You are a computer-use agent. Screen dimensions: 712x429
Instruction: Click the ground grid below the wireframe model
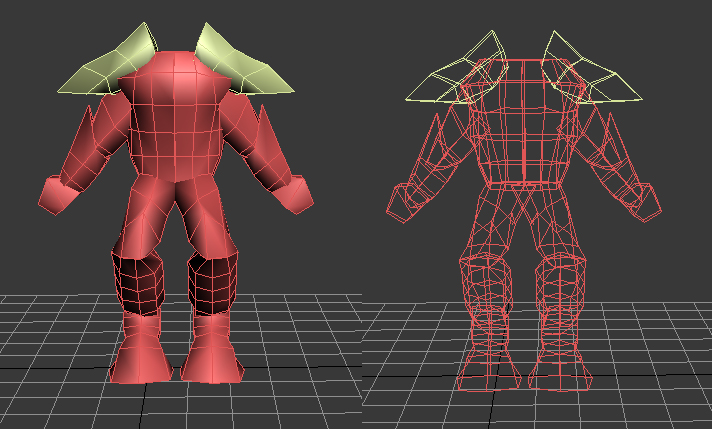536,406
